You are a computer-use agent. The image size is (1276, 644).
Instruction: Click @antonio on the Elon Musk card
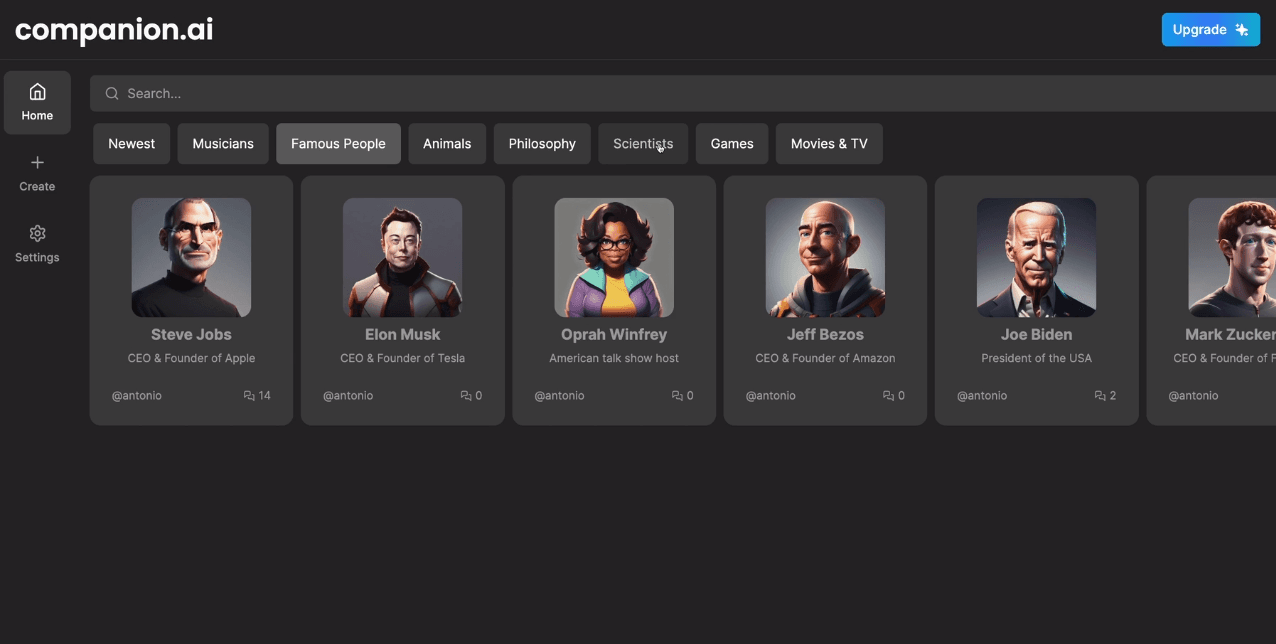348,396
